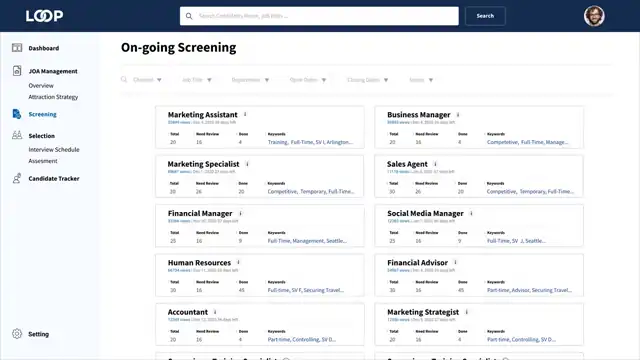Click Marketing Assistant keywords "Training, Full-Time"
This screenshot has width=640, height=360.
click(291, 142)
